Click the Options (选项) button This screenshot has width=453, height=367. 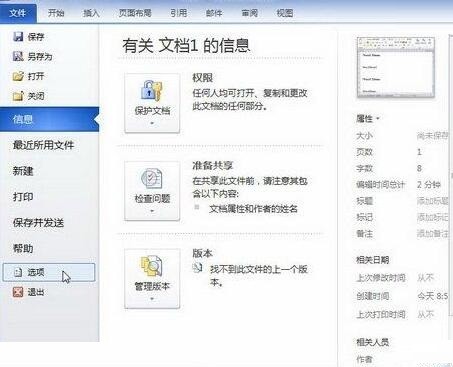click(49, 272)
